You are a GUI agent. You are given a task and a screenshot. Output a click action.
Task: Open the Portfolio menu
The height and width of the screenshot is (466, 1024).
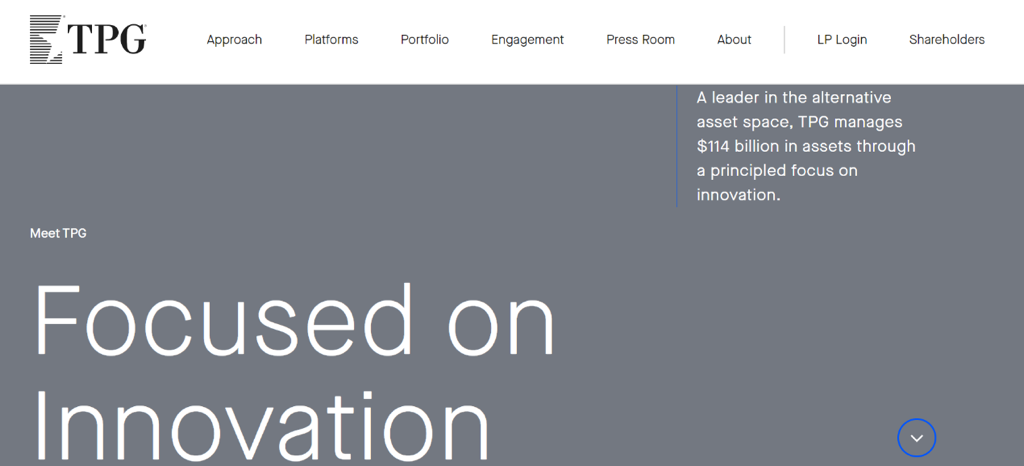click(x=424, y=40)
